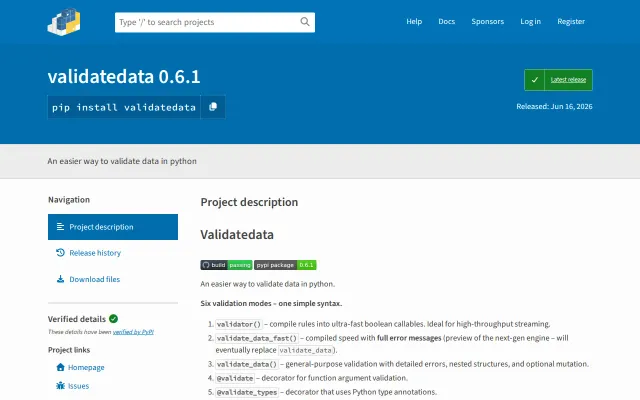This screenshot has height=400, width=640.
Task: Click the pypi package 0.6.1 badge
Action: pos(285,265)
